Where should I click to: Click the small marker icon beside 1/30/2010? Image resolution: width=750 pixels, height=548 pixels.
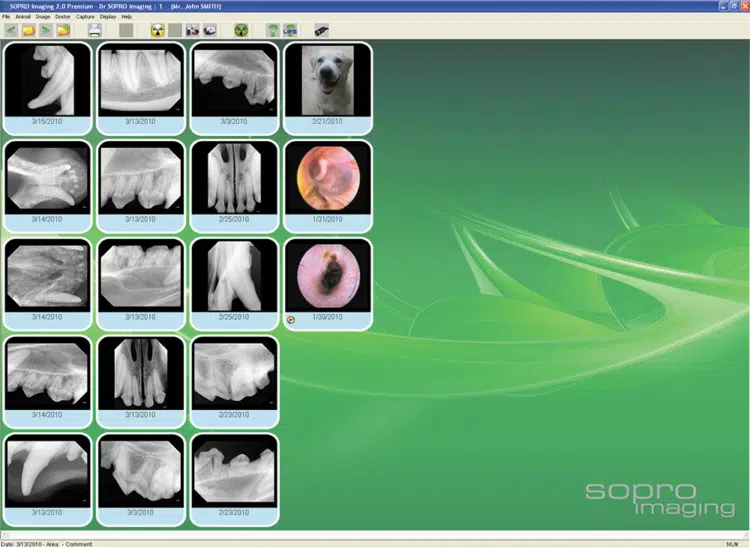click(x=291, y=321)
